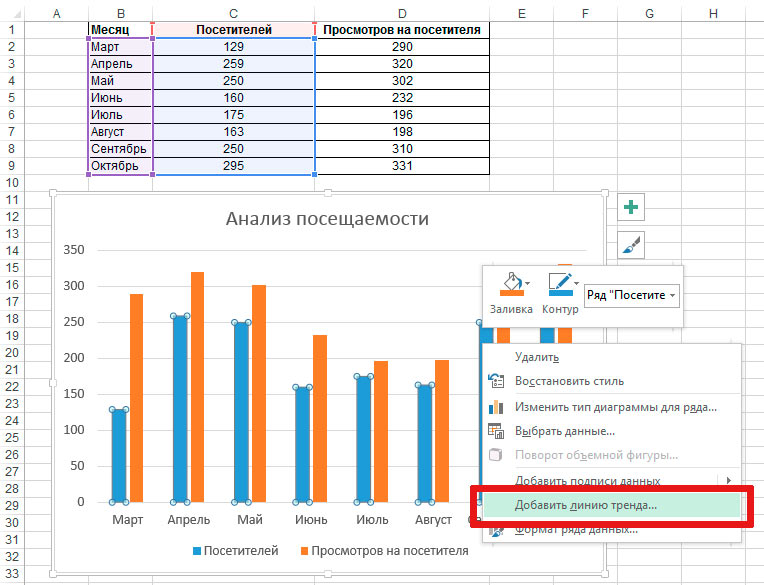Select column header G
Screen dimensions: 764x585
pos(649,14)
